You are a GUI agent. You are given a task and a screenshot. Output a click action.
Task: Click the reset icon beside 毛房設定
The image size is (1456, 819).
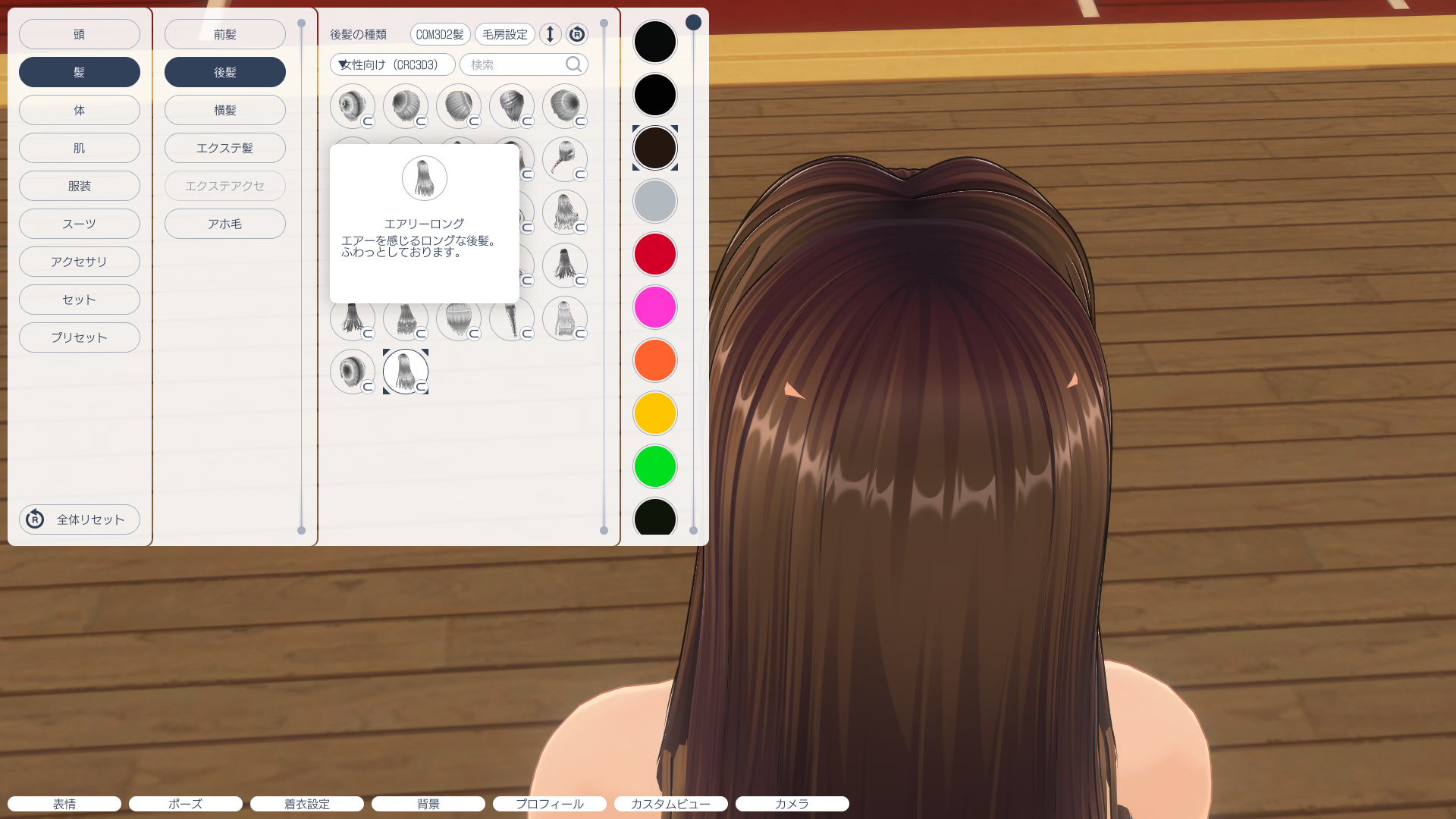[x=577, y=34]
